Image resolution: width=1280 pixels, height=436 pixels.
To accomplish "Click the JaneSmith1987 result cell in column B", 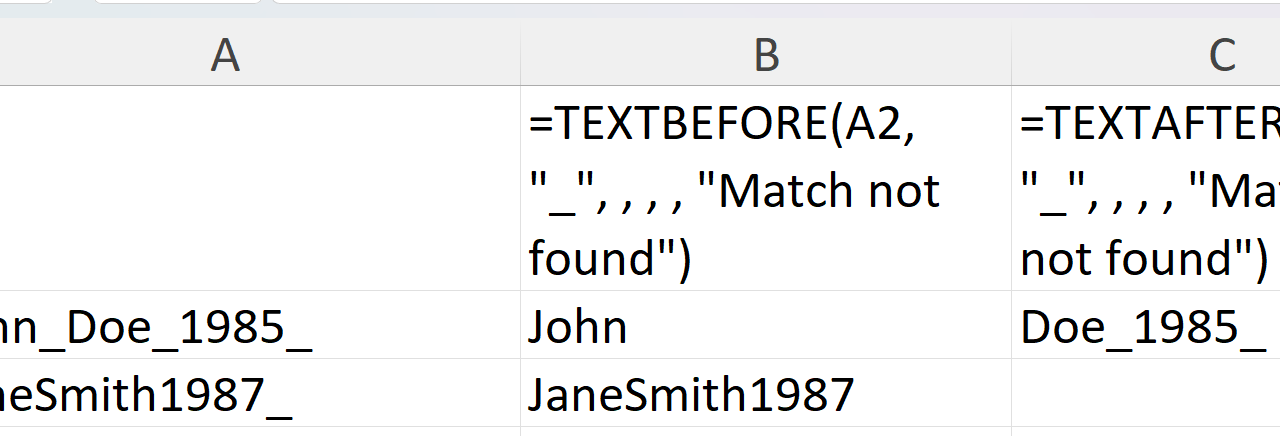I will 765,393.
